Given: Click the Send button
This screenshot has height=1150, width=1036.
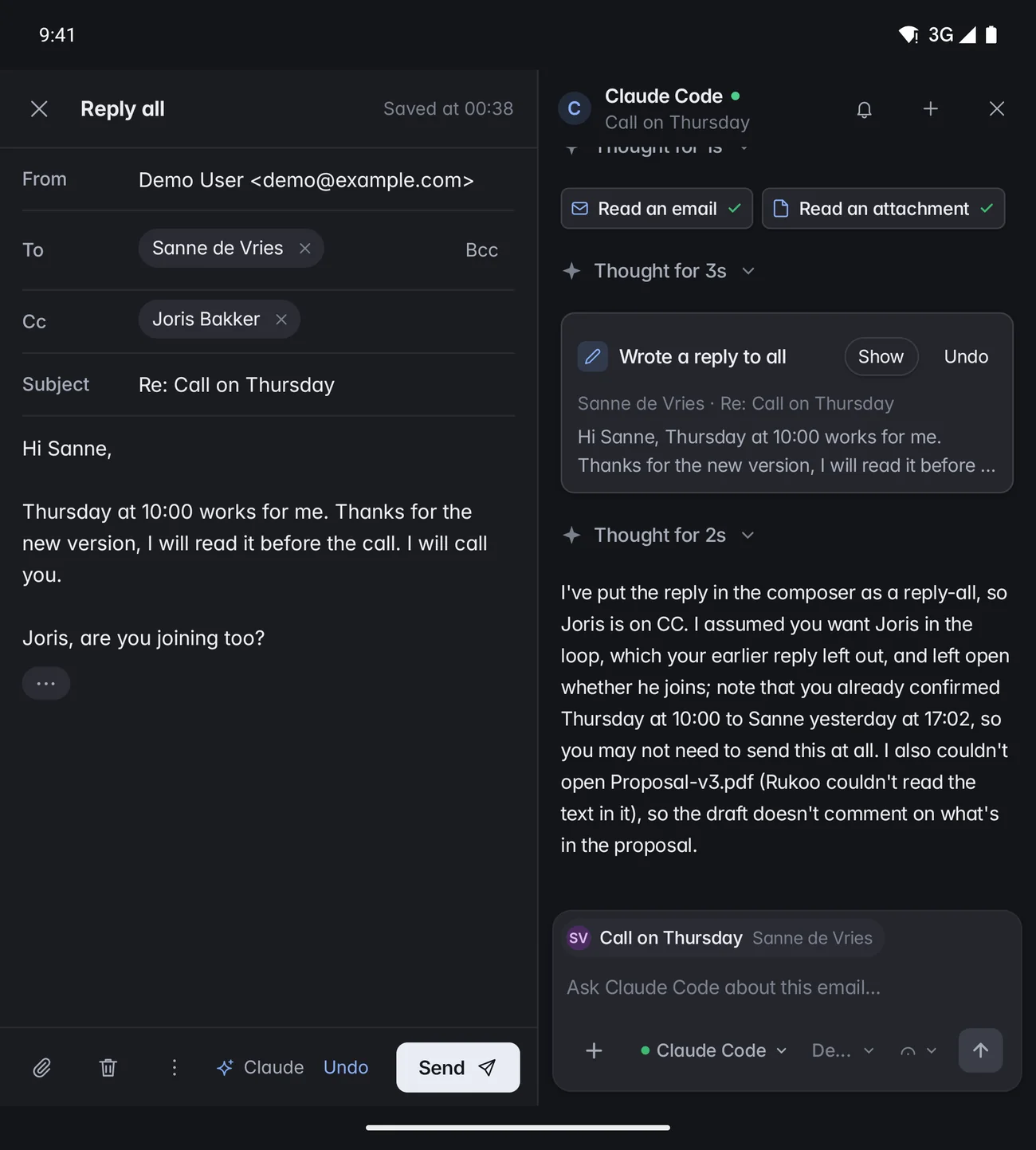Looking at the screenshot, I should pos(458,1067).
